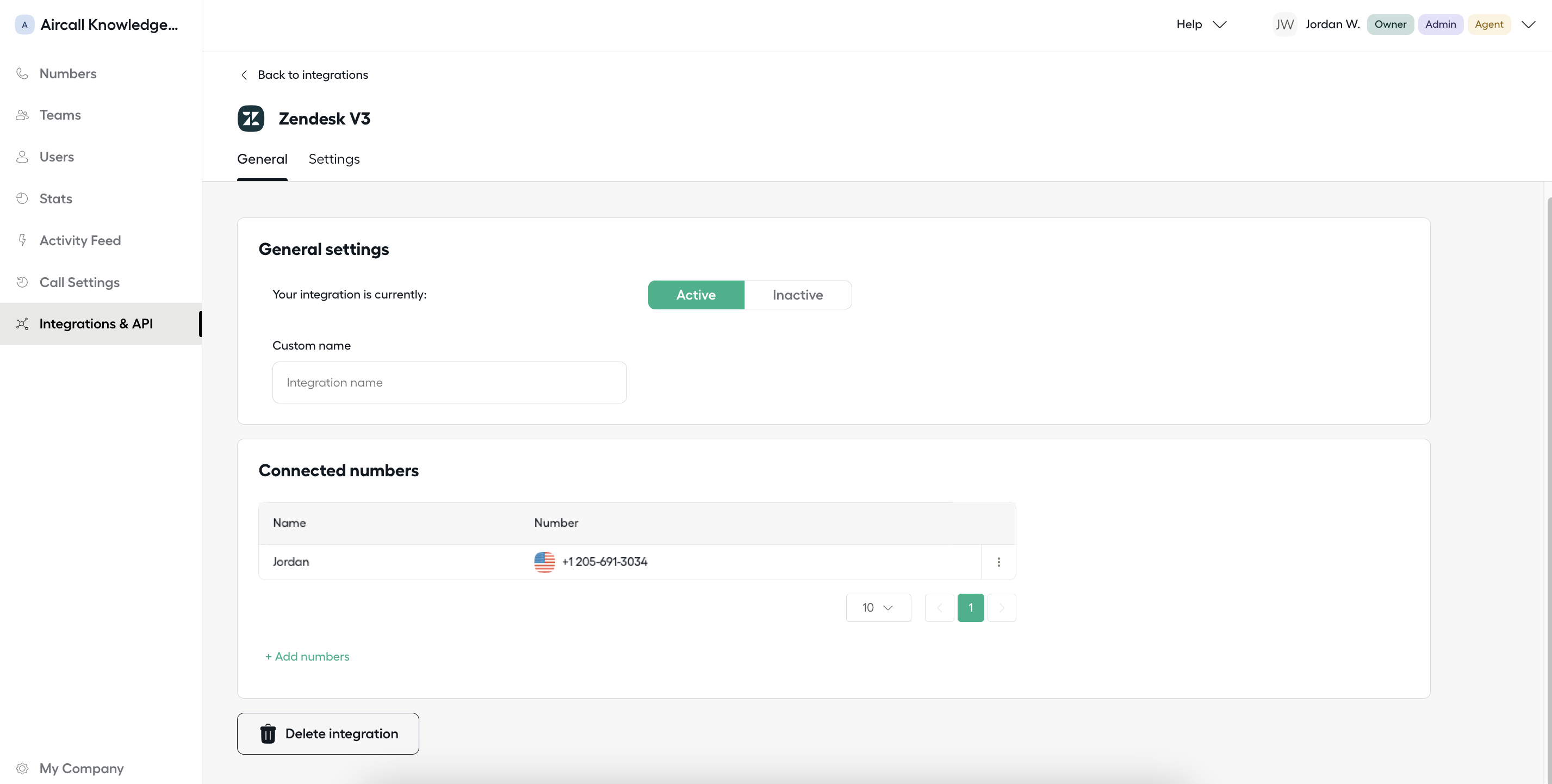Screen dimensions: 1552x784
Task: Open the three-dot menu for Jordan number
Action: pos(998,562)
